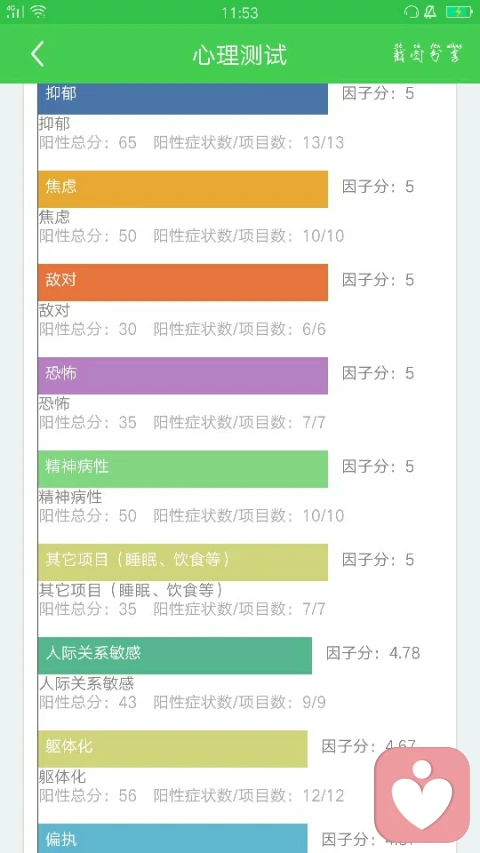Select the 人际关系敏感 factor bar
This screenshot has width=480, height=853.
click(175, 656)
